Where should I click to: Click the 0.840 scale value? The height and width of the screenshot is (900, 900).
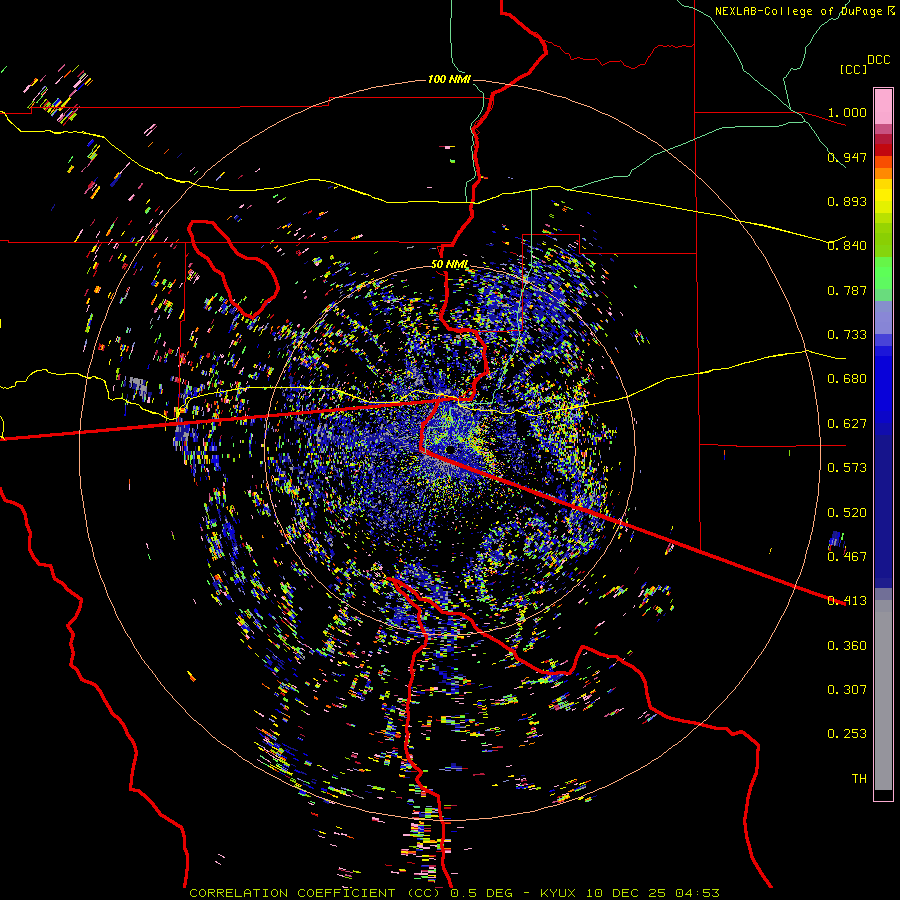point(847,246)
